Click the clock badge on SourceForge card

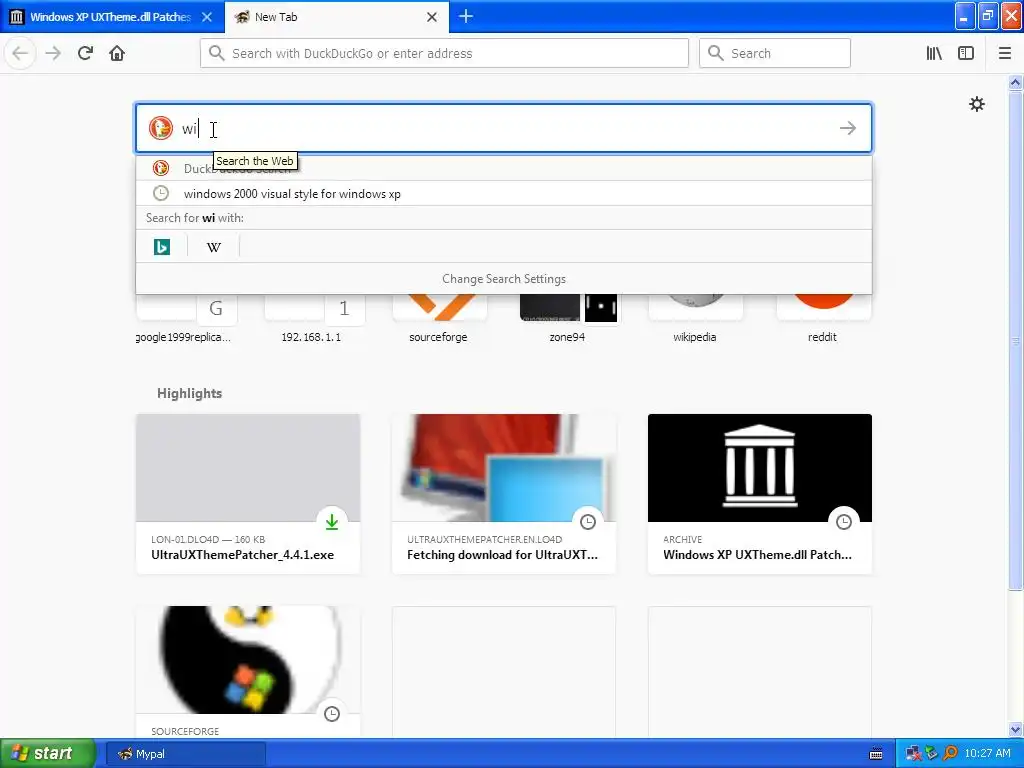click(332, 713)
